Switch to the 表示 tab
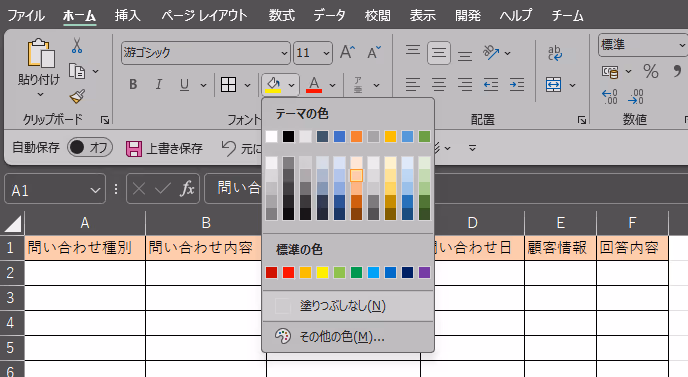Viewport: 688px width, 377px height. point(423,16)
